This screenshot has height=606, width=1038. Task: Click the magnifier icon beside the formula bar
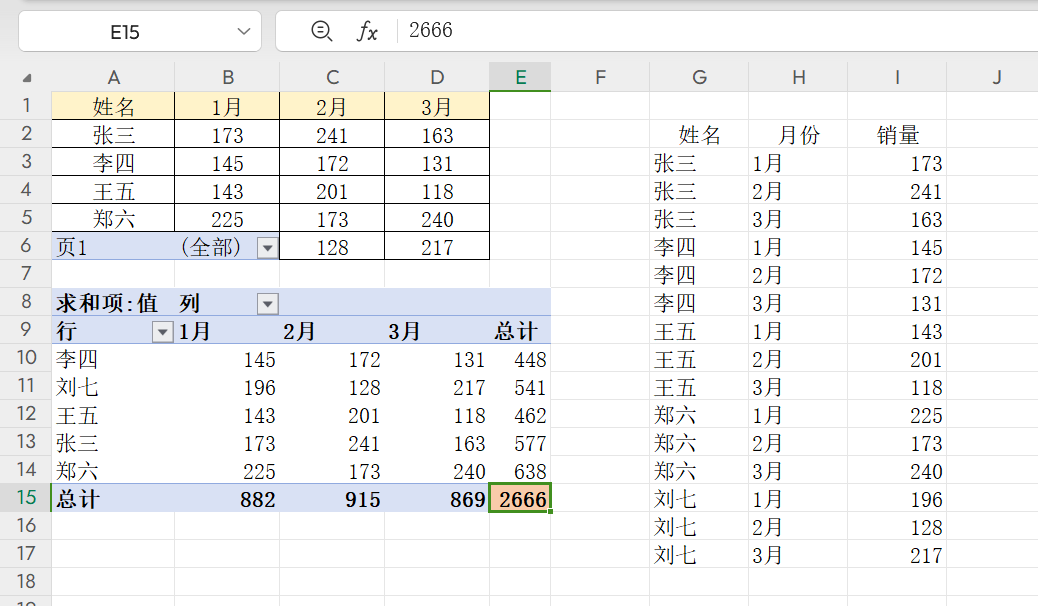tap(320, 31)
